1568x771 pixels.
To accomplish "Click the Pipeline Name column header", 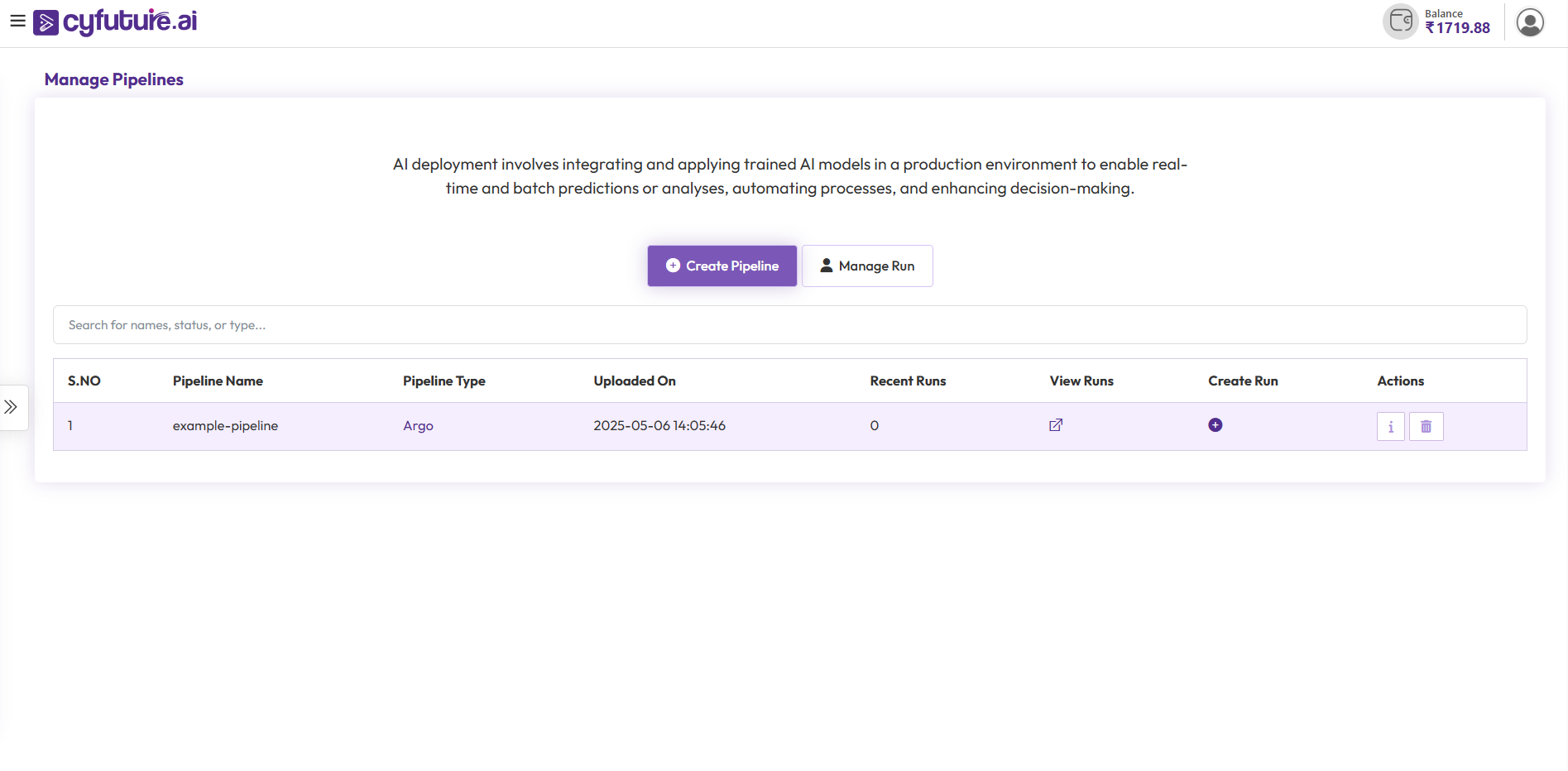I will click(218, 381).
